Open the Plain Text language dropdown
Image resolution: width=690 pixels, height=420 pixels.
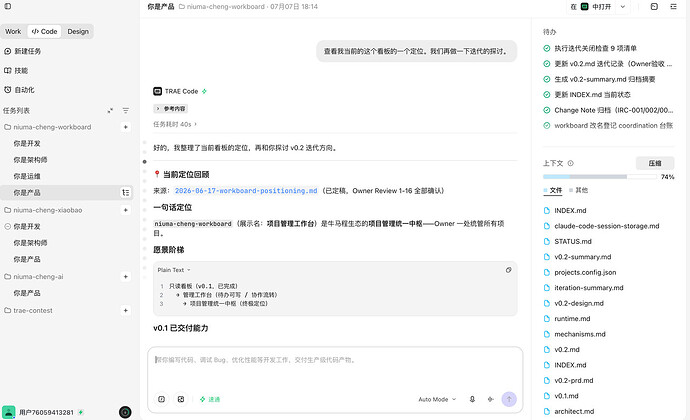point(174,270)
